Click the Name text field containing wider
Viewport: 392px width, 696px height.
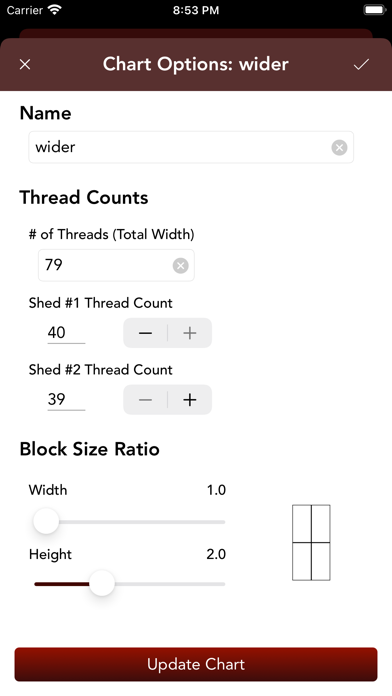191,147
